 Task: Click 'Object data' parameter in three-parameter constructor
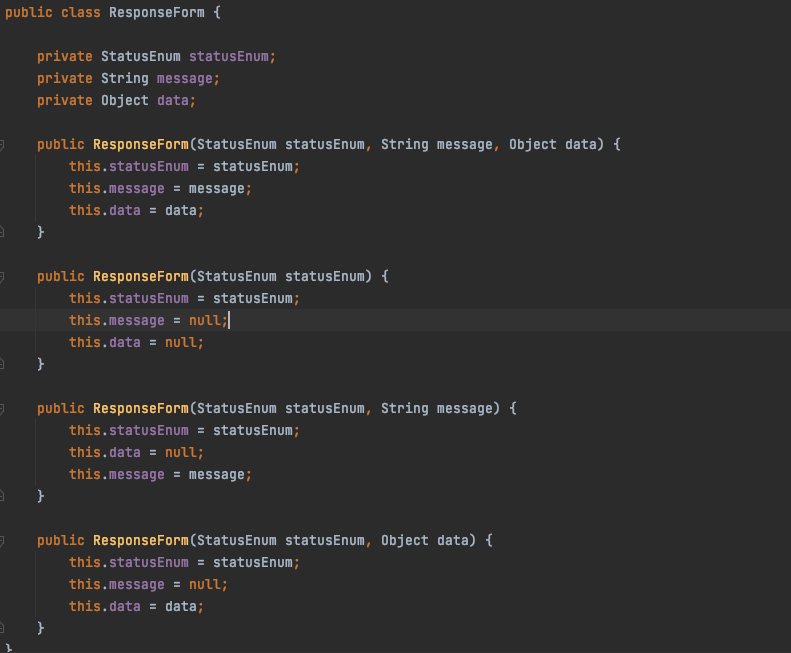(553, 144)
